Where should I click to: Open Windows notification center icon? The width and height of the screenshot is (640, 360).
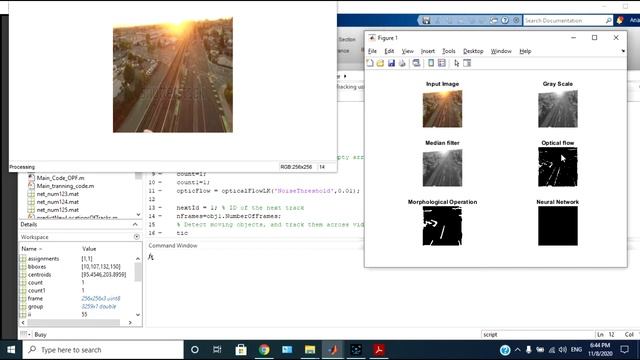624,350
